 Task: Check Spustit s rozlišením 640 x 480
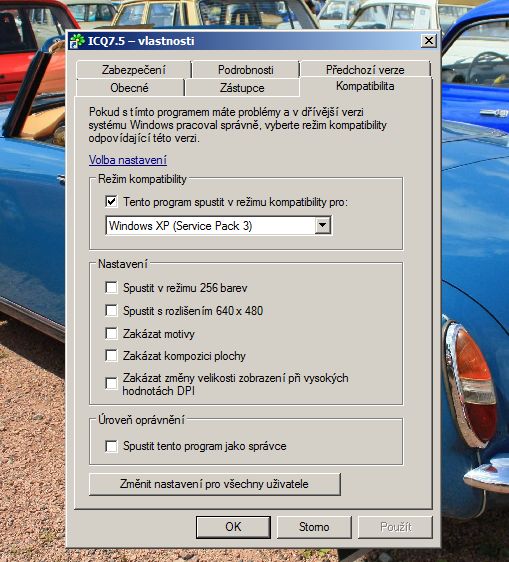tap(111, 310)
